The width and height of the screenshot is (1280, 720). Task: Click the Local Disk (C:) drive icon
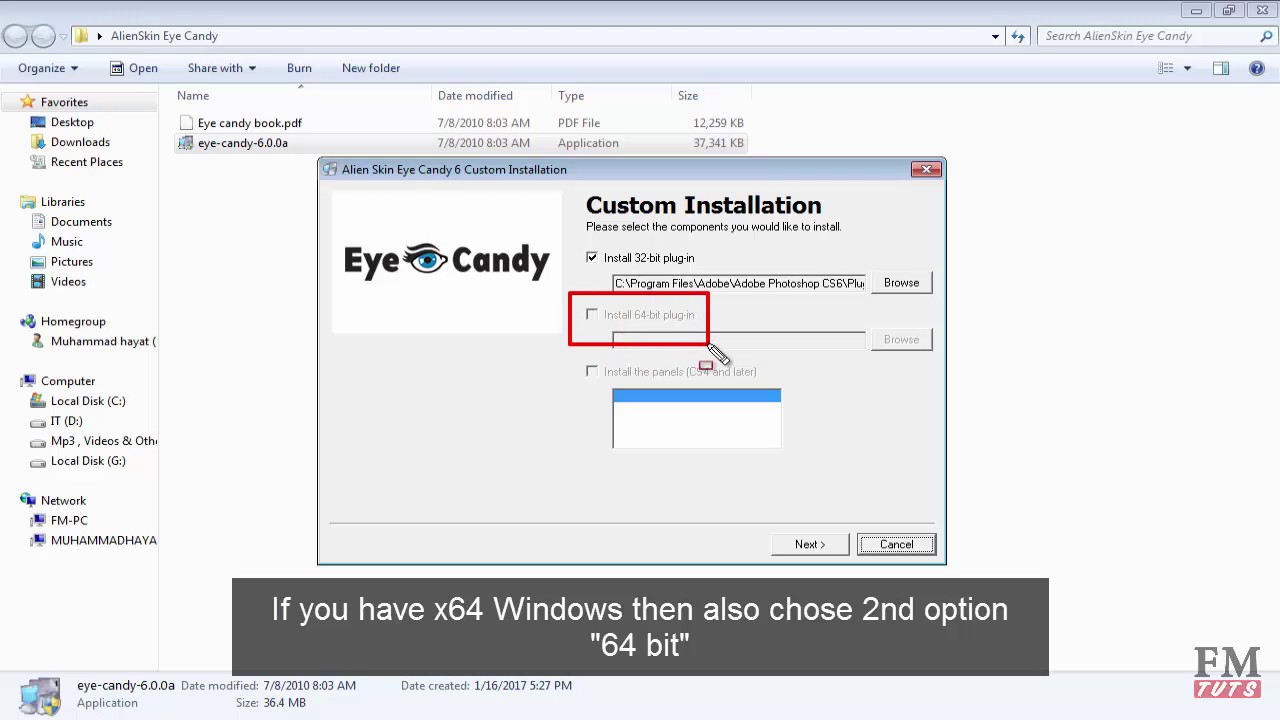38,401
